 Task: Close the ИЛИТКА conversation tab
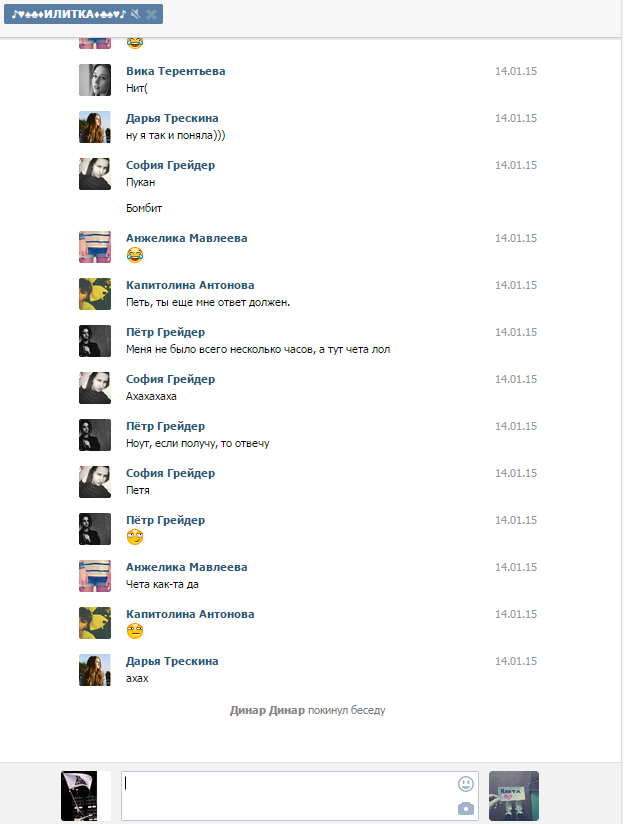[151, 14]
